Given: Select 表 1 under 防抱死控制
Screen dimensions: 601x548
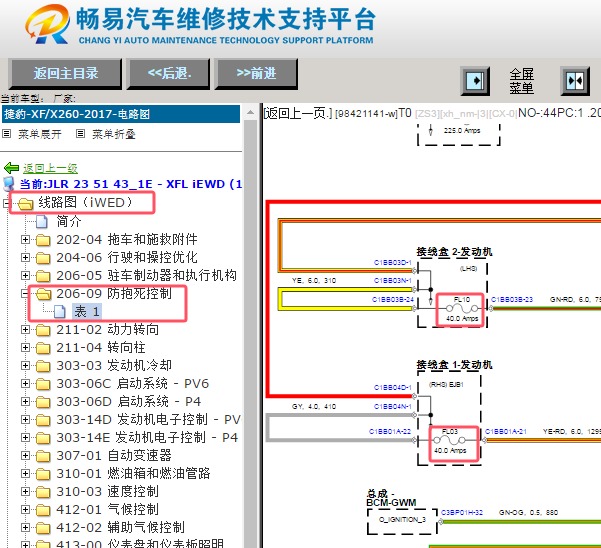Looking at the screenshot, I should pos(87,312).
